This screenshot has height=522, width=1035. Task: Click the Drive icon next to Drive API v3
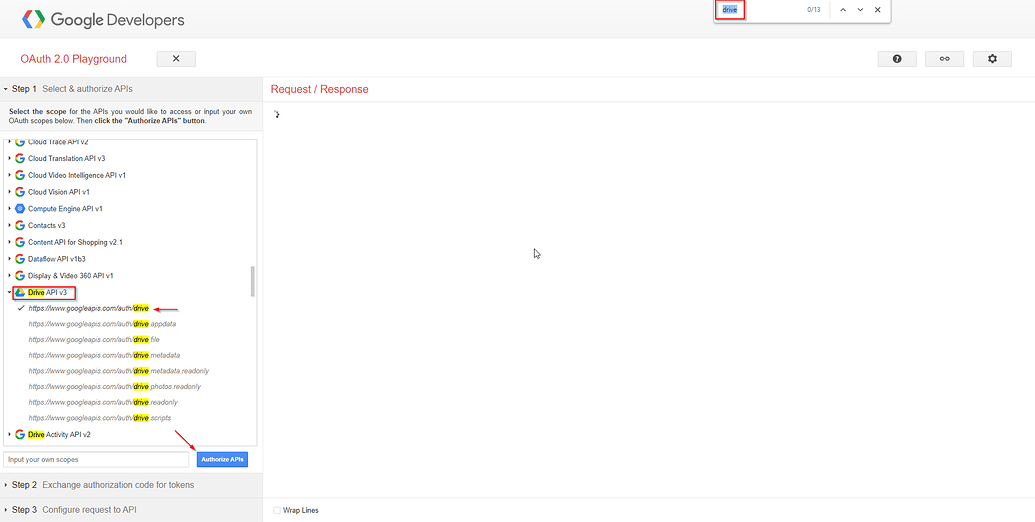coord(20,292)
